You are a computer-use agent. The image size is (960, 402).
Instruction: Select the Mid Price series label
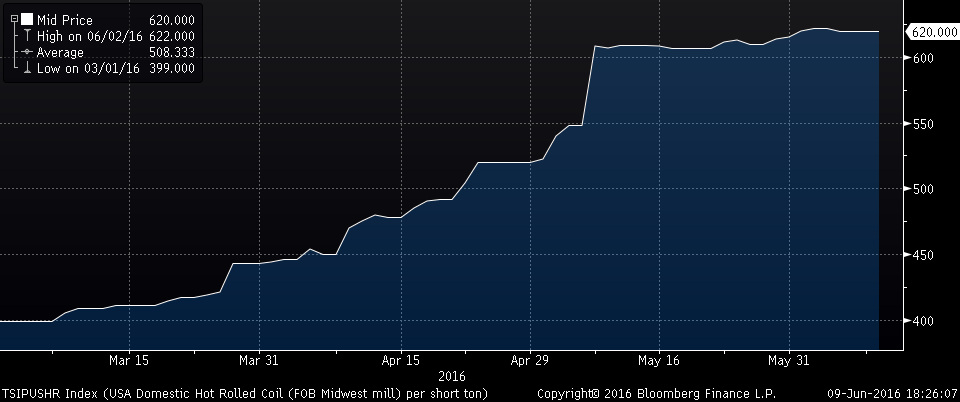click(x=66, y=19)
